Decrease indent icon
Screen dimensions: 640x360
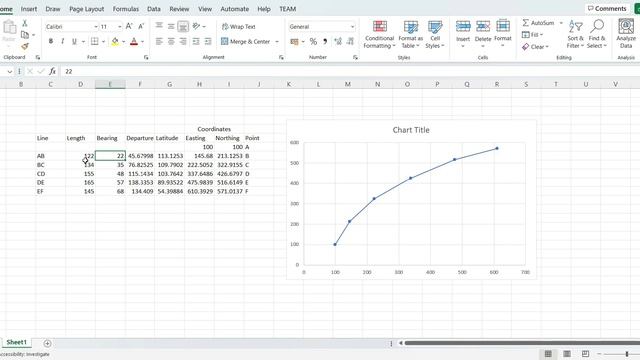pyautogui.click(x=196, y=41)
